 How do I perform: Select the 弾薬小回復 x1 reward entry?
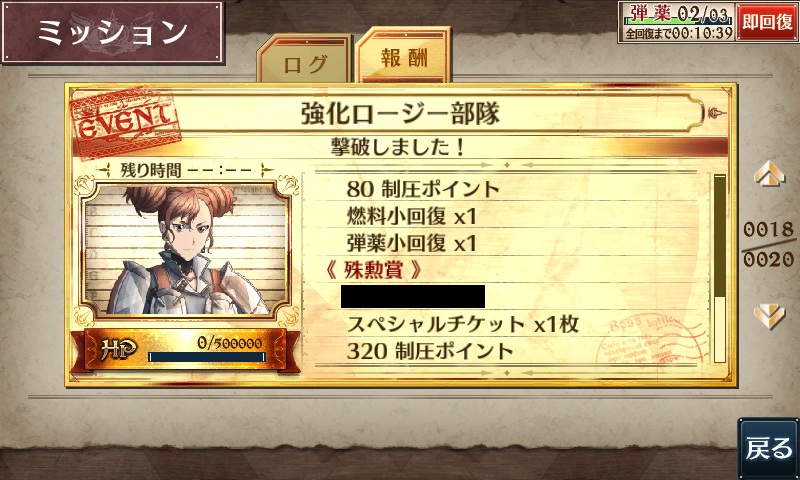pos(411,243)
